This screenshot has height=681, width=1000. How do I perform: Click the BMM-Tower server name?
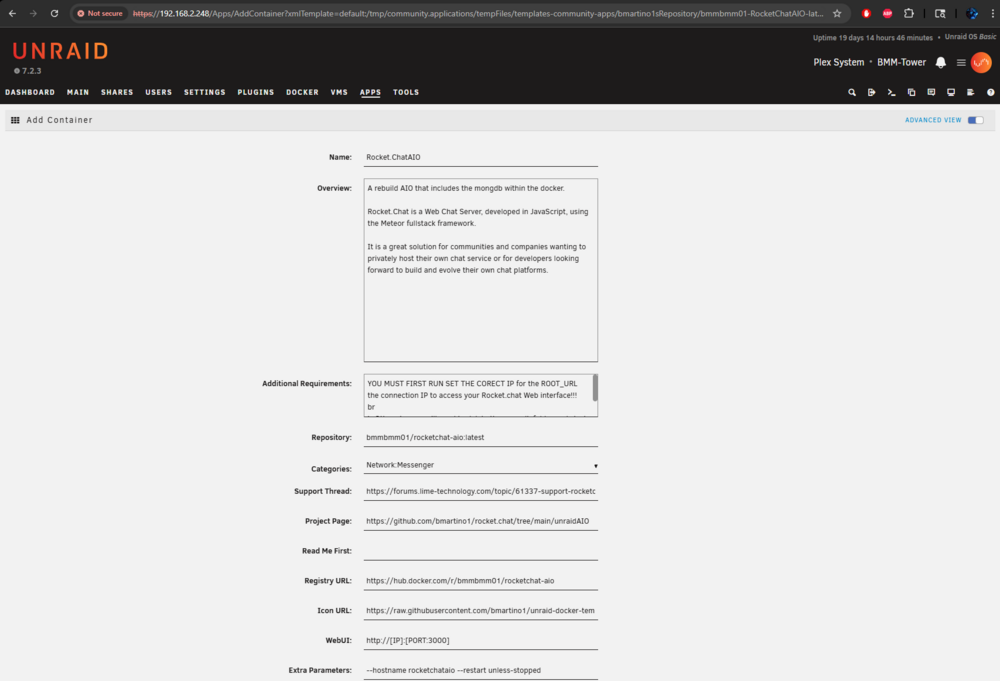tap(901, 62)
